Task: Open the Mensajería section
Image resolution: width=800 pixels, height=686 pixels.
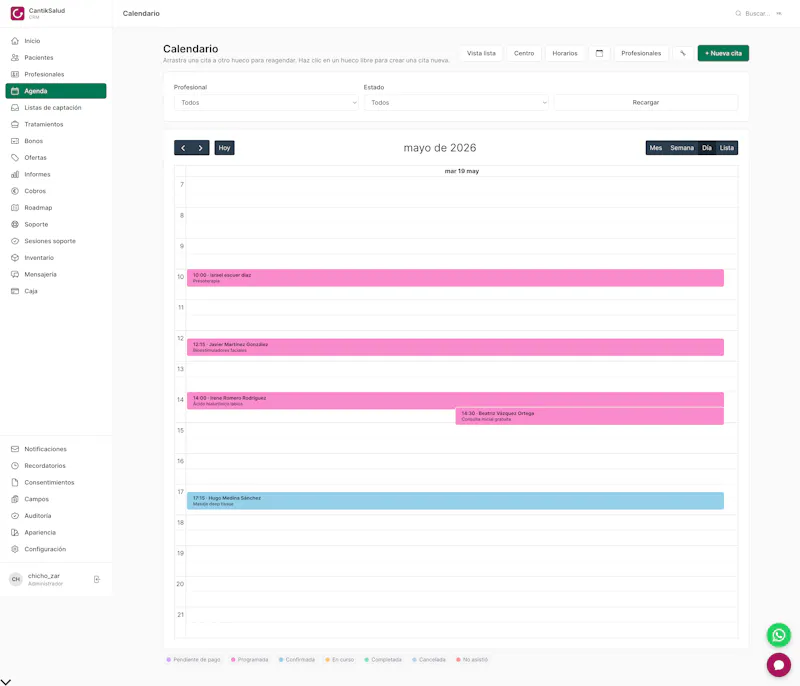Action: (56, 274)
